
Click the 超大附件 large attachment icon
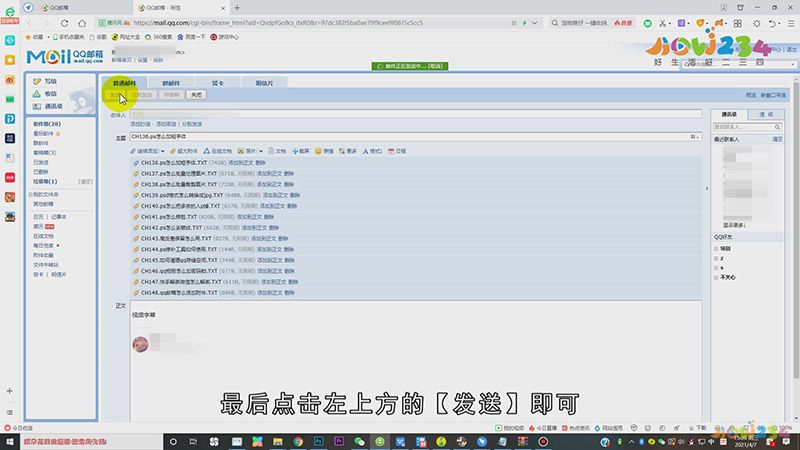coord(173,151)
